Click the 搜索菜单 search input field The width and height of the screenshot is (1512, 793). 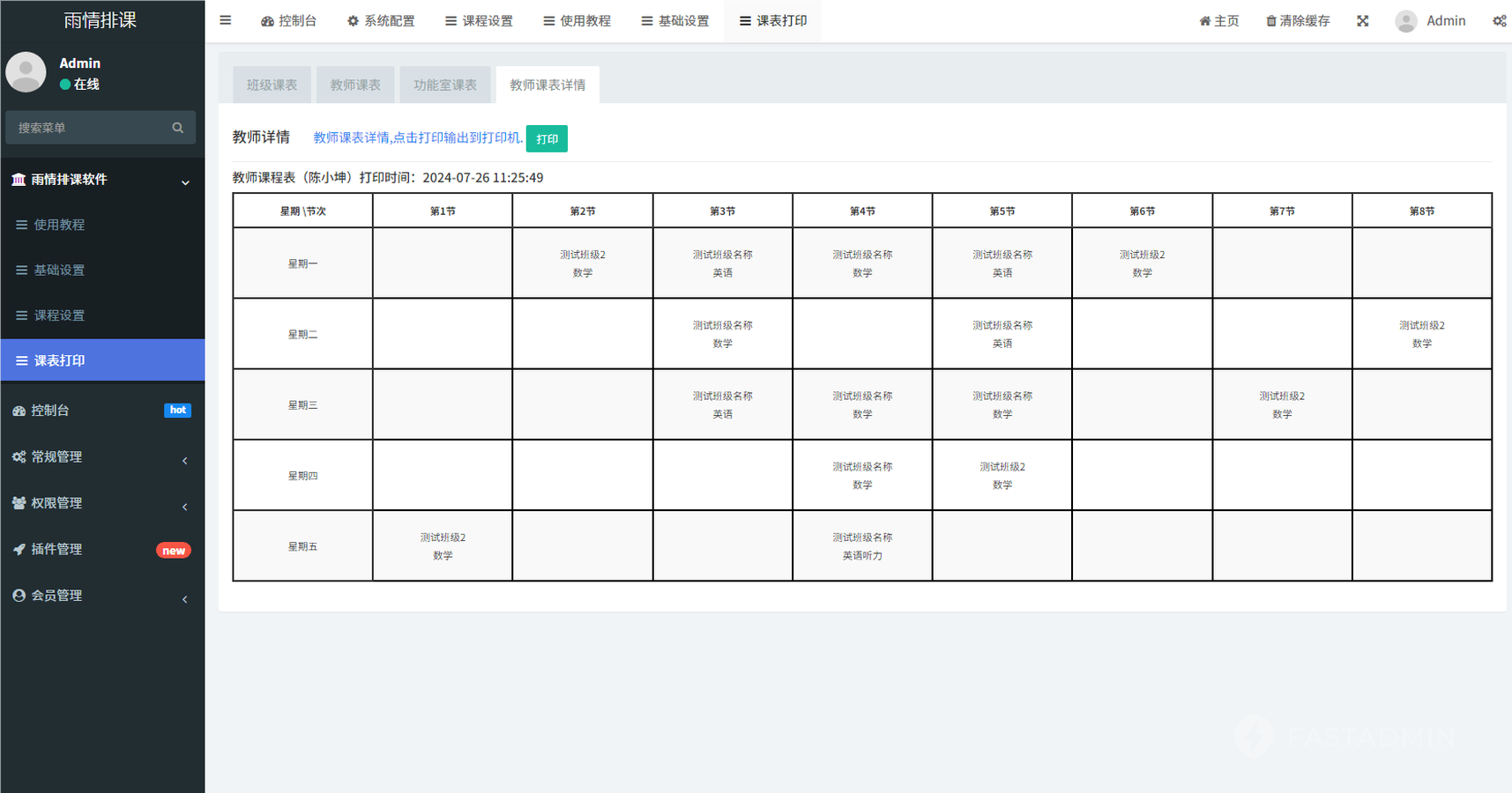coord(88,128)
